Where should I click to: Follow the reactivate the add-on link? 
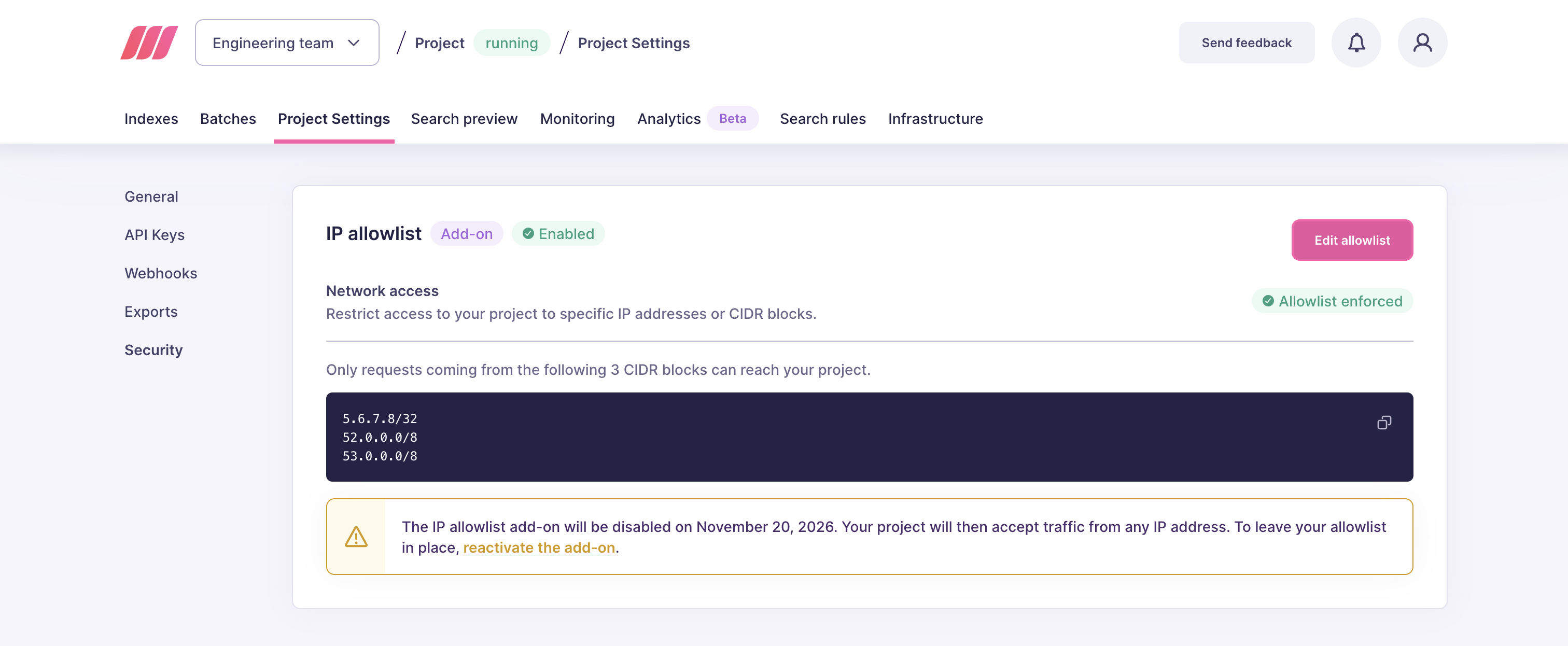coord(539,547)
